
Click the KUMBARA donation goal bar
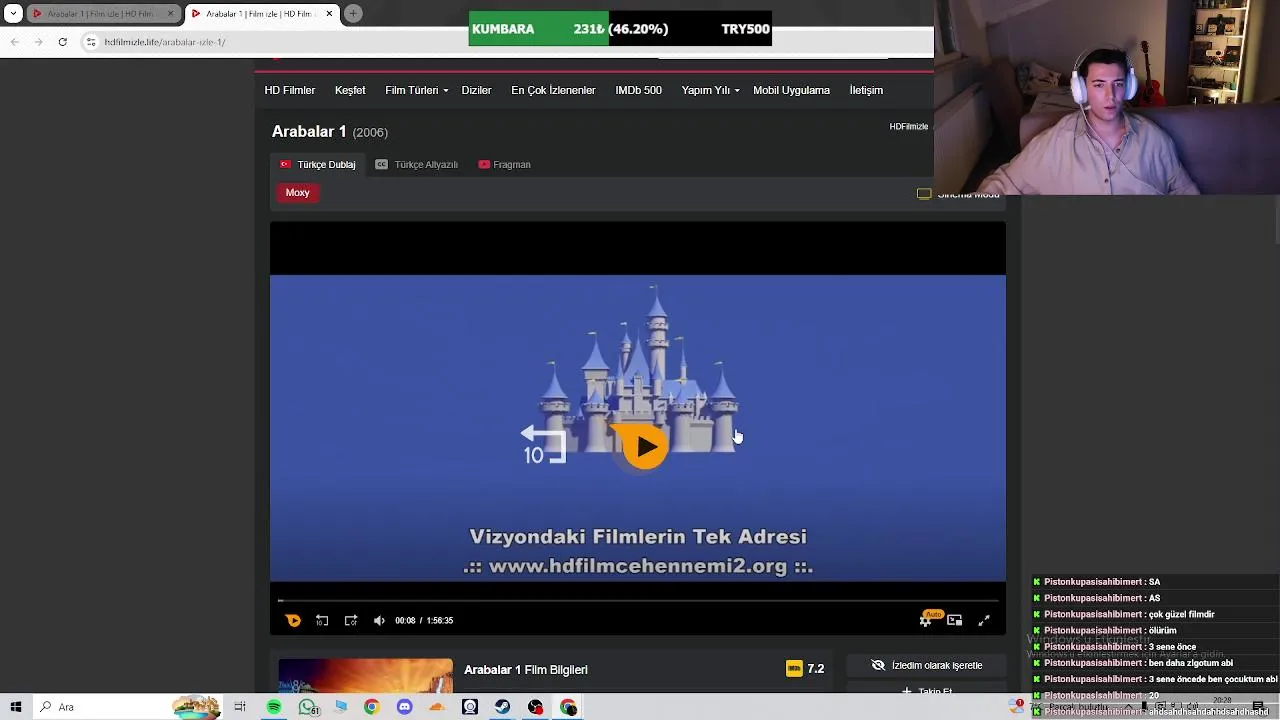(x=620, y=29)
